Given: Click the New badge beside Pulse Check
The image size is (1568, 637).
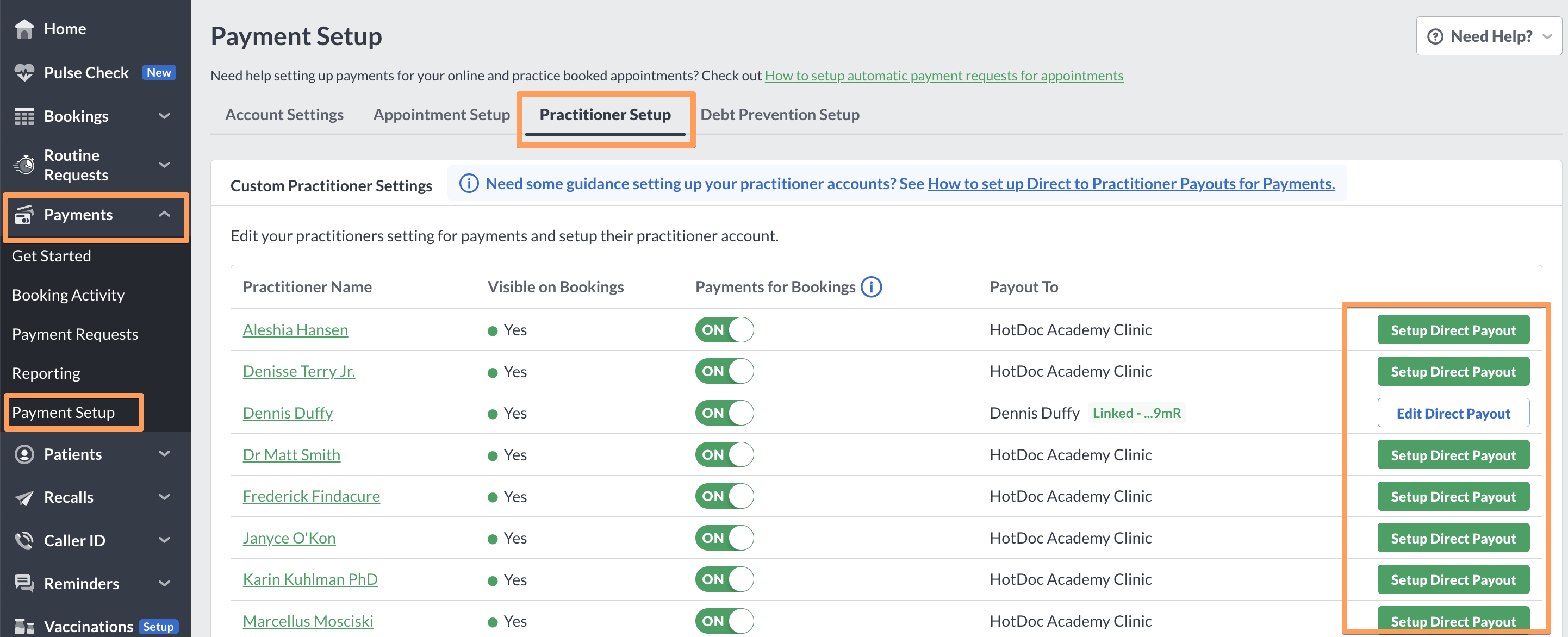Looking at the screenshot, I should coord(159,72).
